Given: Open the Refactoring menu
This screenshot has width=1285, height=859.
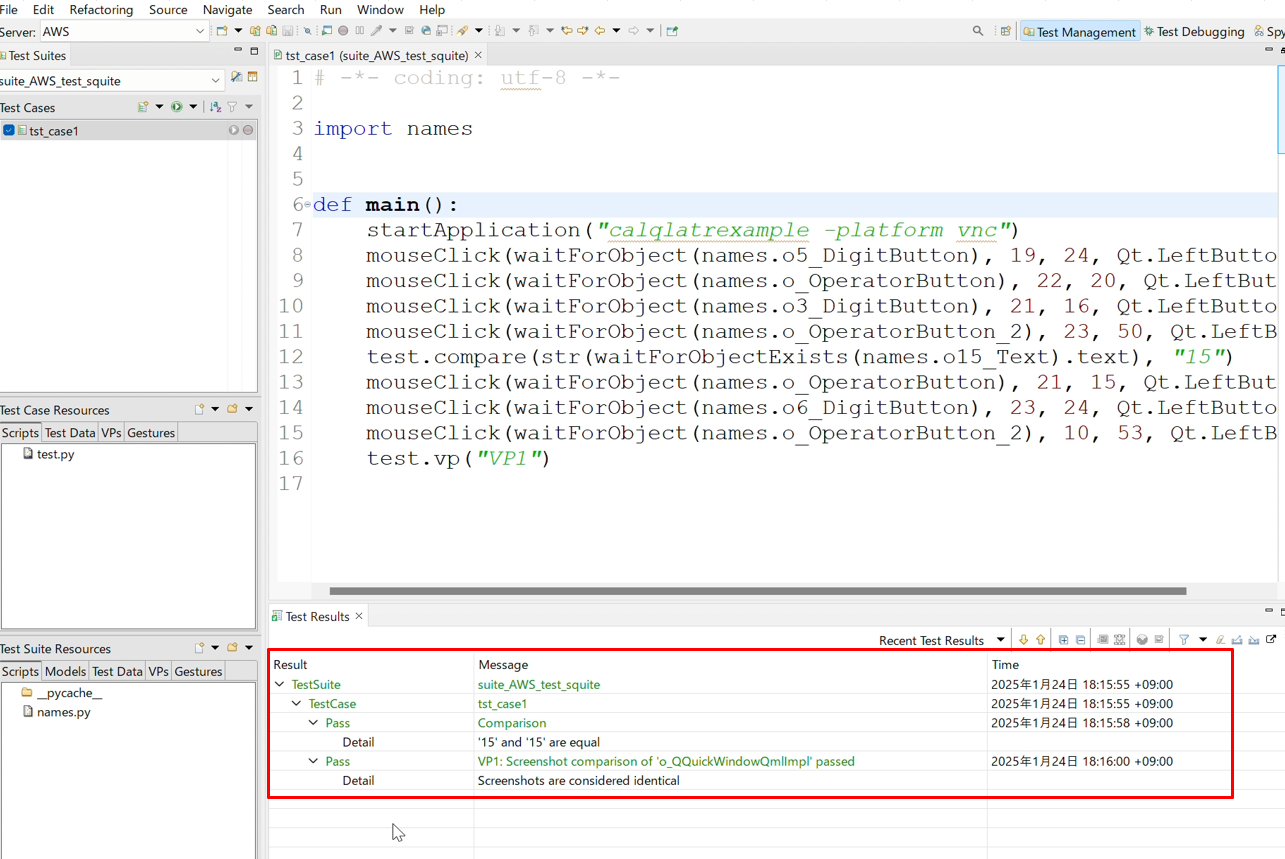Looking at the screenshot, I should tap(101, 9).
